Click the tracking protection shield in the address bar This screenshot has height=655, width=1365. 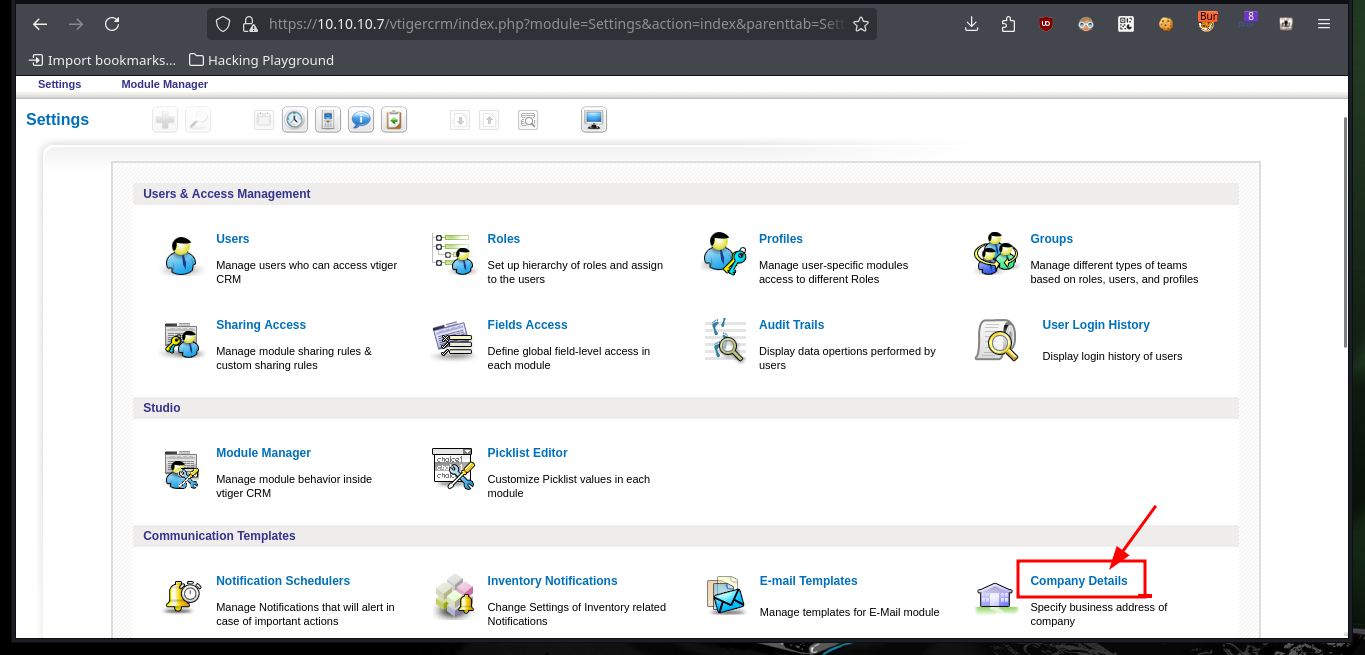(x=223, y=24)
